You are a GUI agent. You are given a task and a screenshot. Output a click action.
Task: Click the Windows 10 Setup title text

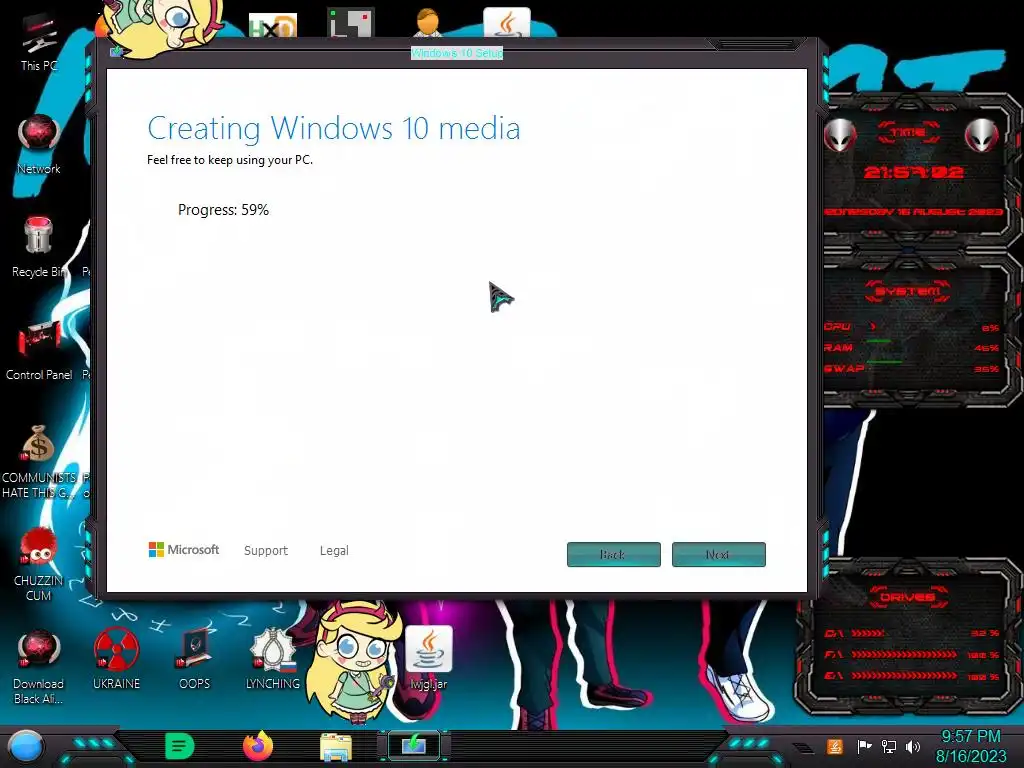pos(456,53)
